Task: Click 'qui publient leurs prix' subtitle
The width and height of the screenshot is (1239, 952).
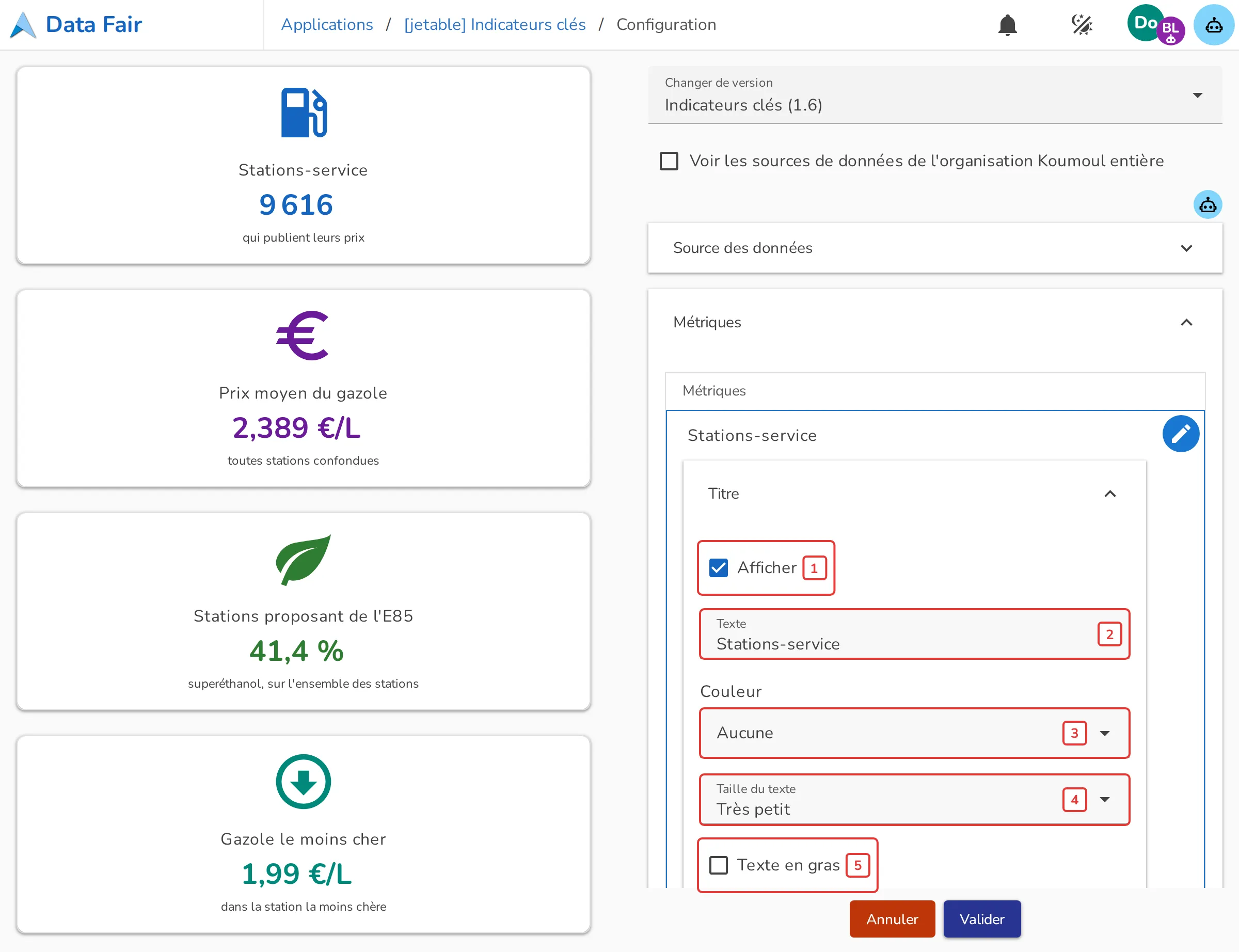Action: (303, 237)
